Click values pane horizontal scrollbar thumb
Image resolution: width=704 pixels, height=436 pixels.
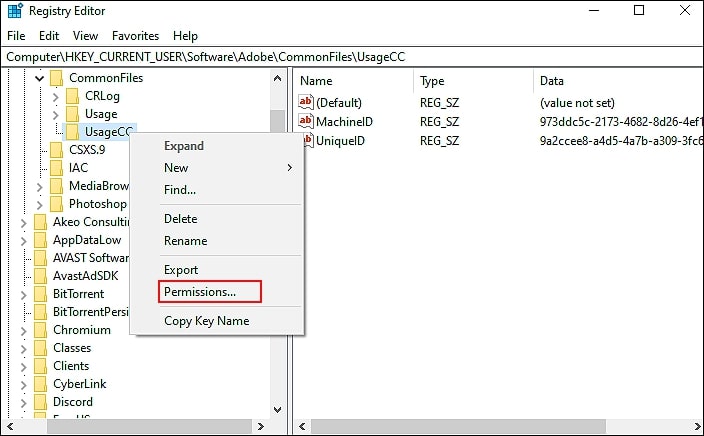point(458,426)
